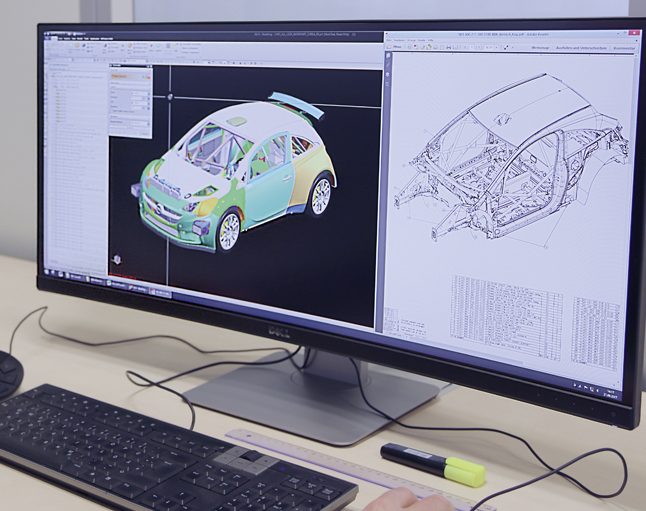646x511 pixels.
Task: Open the Windows Start button on the taskbar
Action: 47,272
